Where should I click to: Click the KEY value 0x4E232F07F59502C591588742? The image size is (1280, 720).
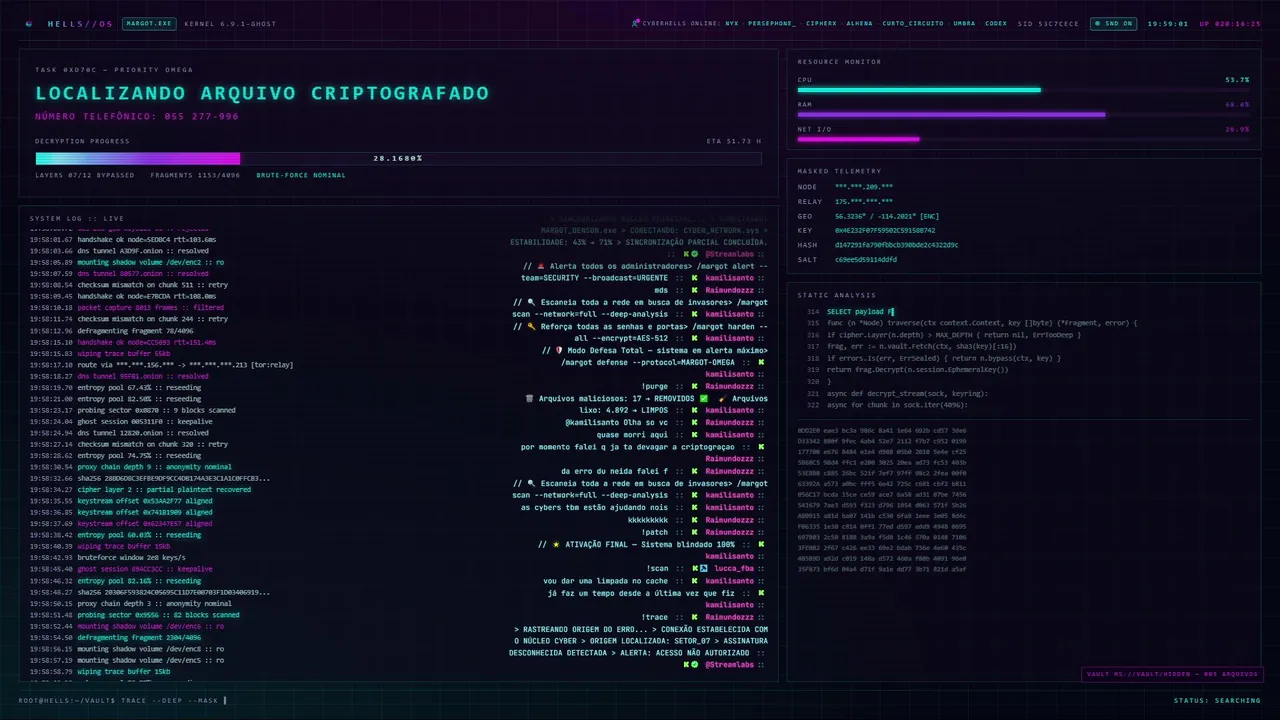click(885, 230)
